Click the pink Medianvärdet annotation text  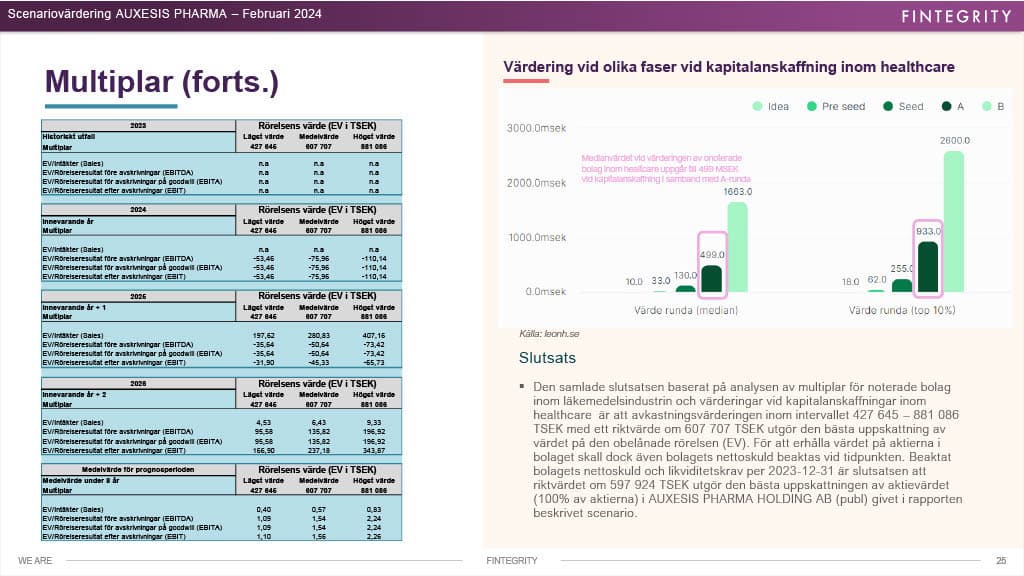pos(666,168)
